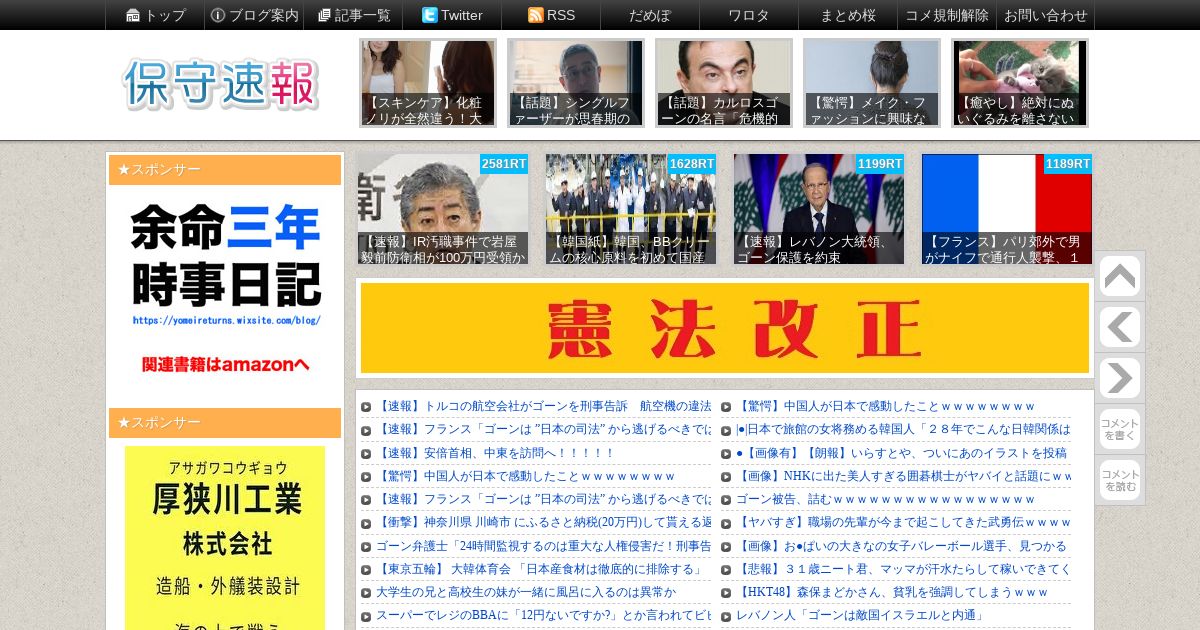Viewport: 1200px width, 630px height.
Task: Click the コメントを書く side button
Action: click(x=1120, y=429)
